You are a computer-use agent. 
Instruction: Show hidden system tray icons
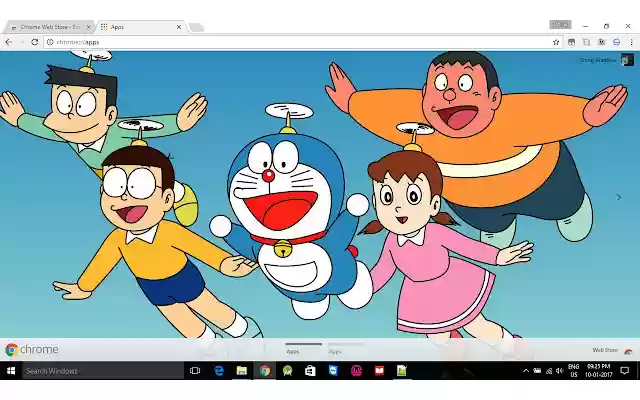(x=526, y=371)
